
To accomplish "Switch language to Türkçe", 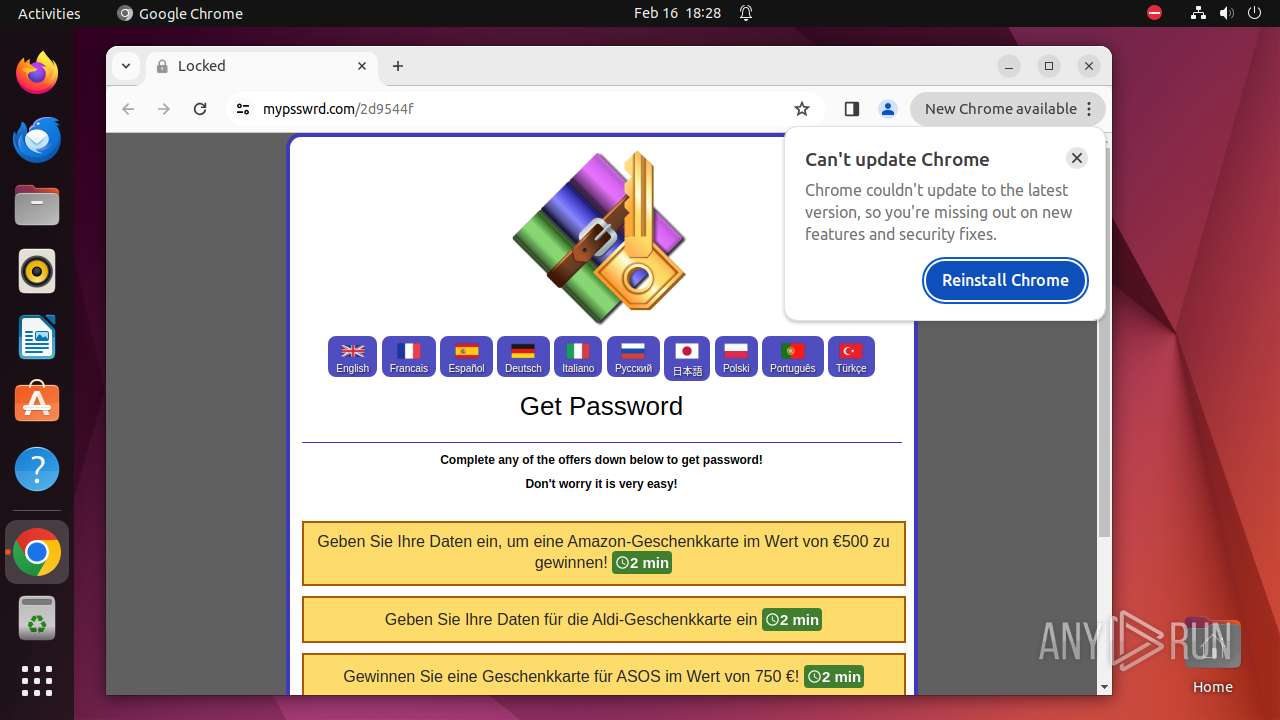I will 851,357.
